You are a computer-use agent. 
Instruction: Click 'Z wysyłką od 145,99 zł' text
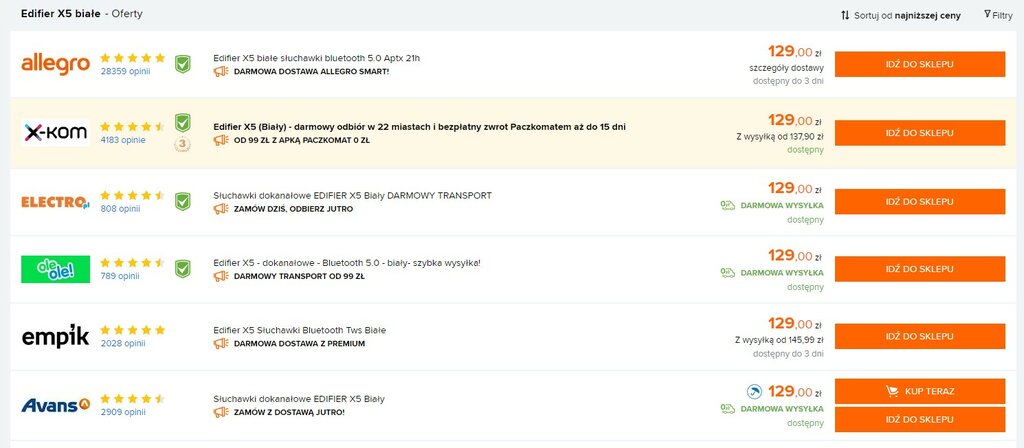779,340
